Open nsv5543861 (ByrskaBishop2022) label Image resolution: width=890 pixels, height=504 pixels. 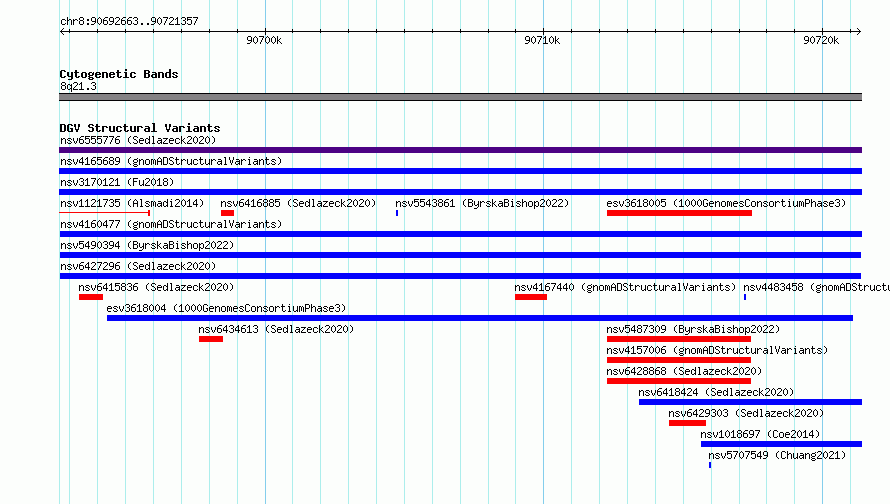point(482,203)
